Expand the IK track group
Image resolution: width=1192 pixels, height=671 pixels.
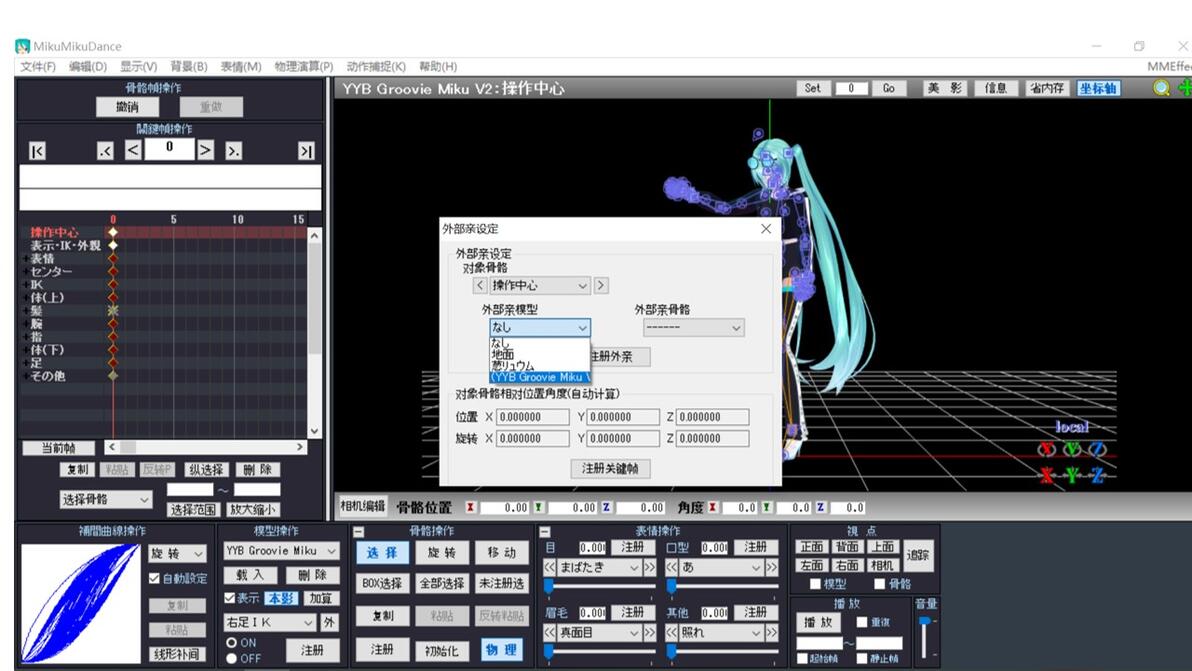coord(26,284)
